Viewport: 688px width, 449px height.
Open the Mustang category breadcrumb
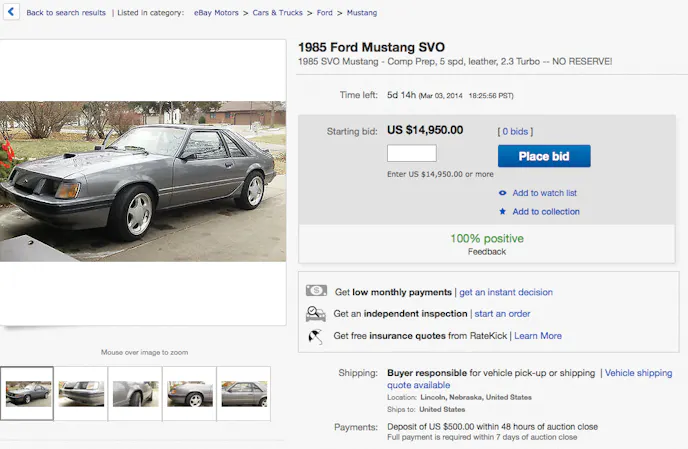point(362,13)
